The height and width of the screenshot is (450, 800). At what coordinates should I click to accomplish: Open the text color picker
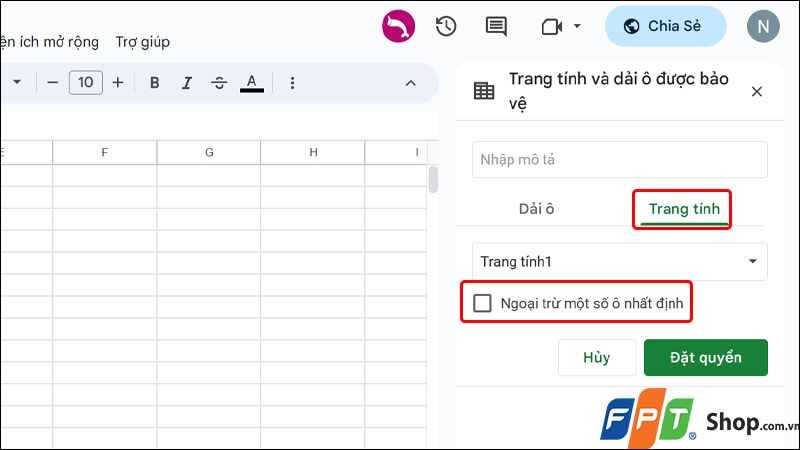(252, 83)
